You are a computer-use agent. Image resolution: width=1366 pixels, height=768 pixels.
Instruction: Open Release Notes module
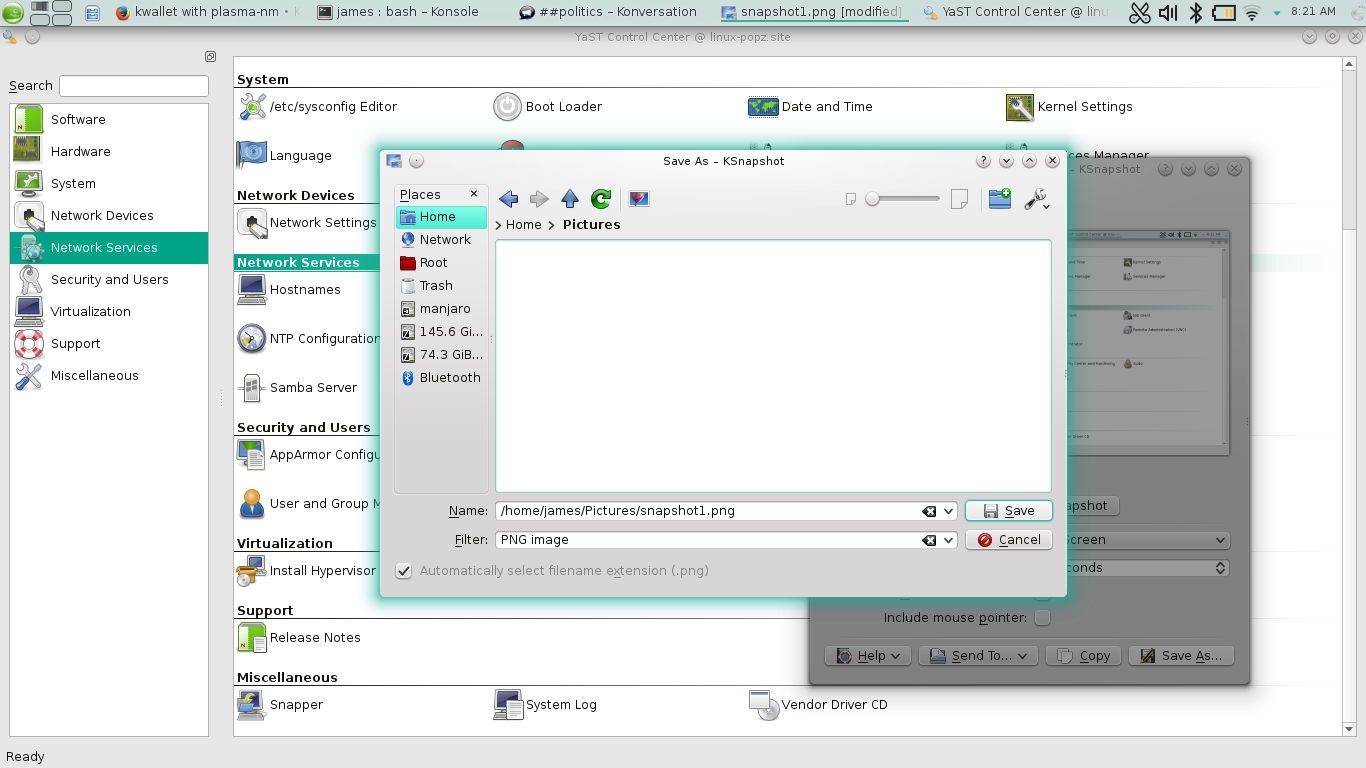(x=300, y=638)
